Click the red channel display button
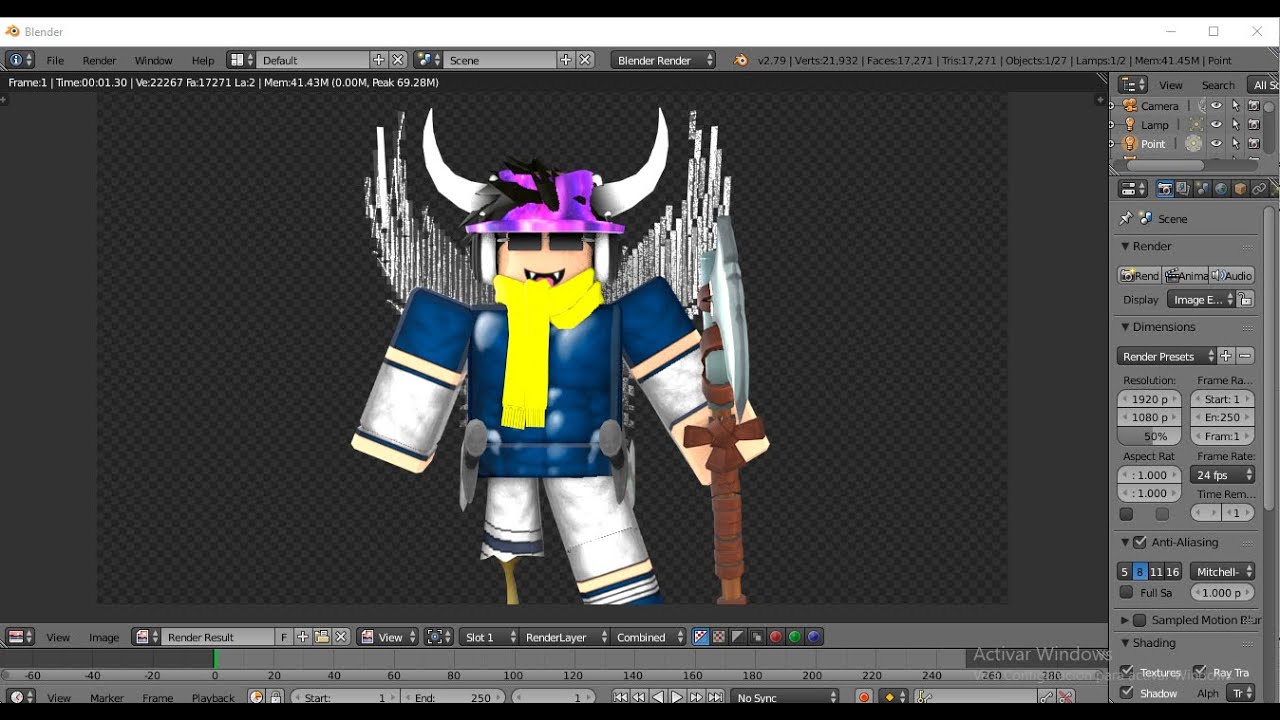 [x=776, y=637]
